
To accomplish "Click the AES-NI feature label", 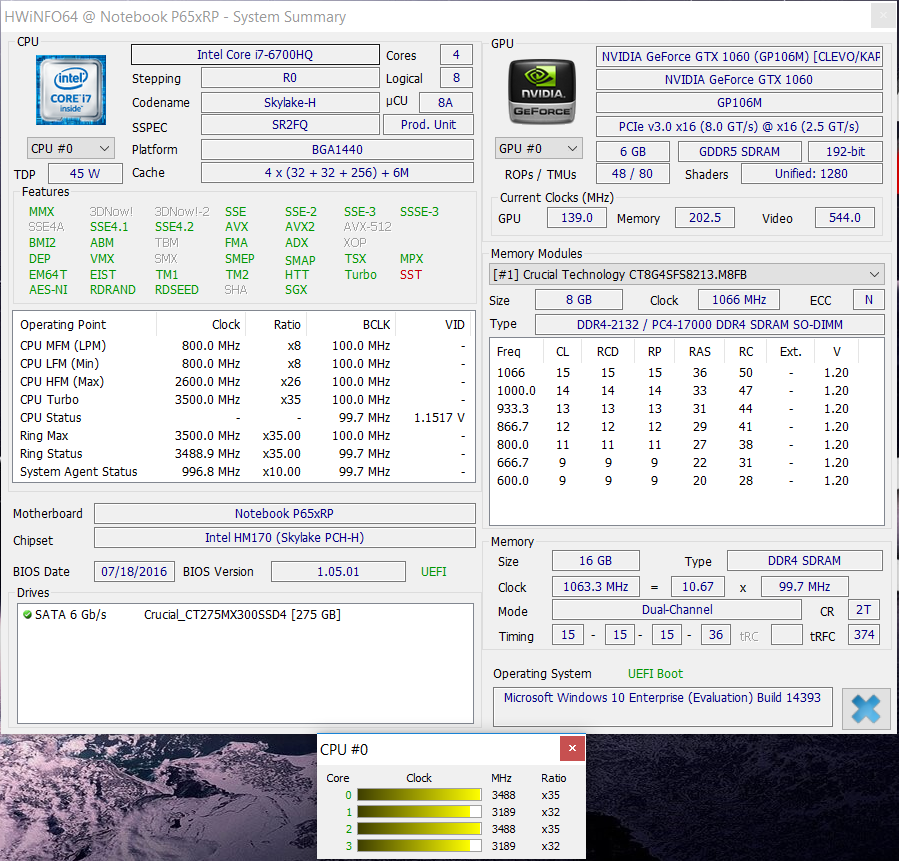I will tap(48, 290).
